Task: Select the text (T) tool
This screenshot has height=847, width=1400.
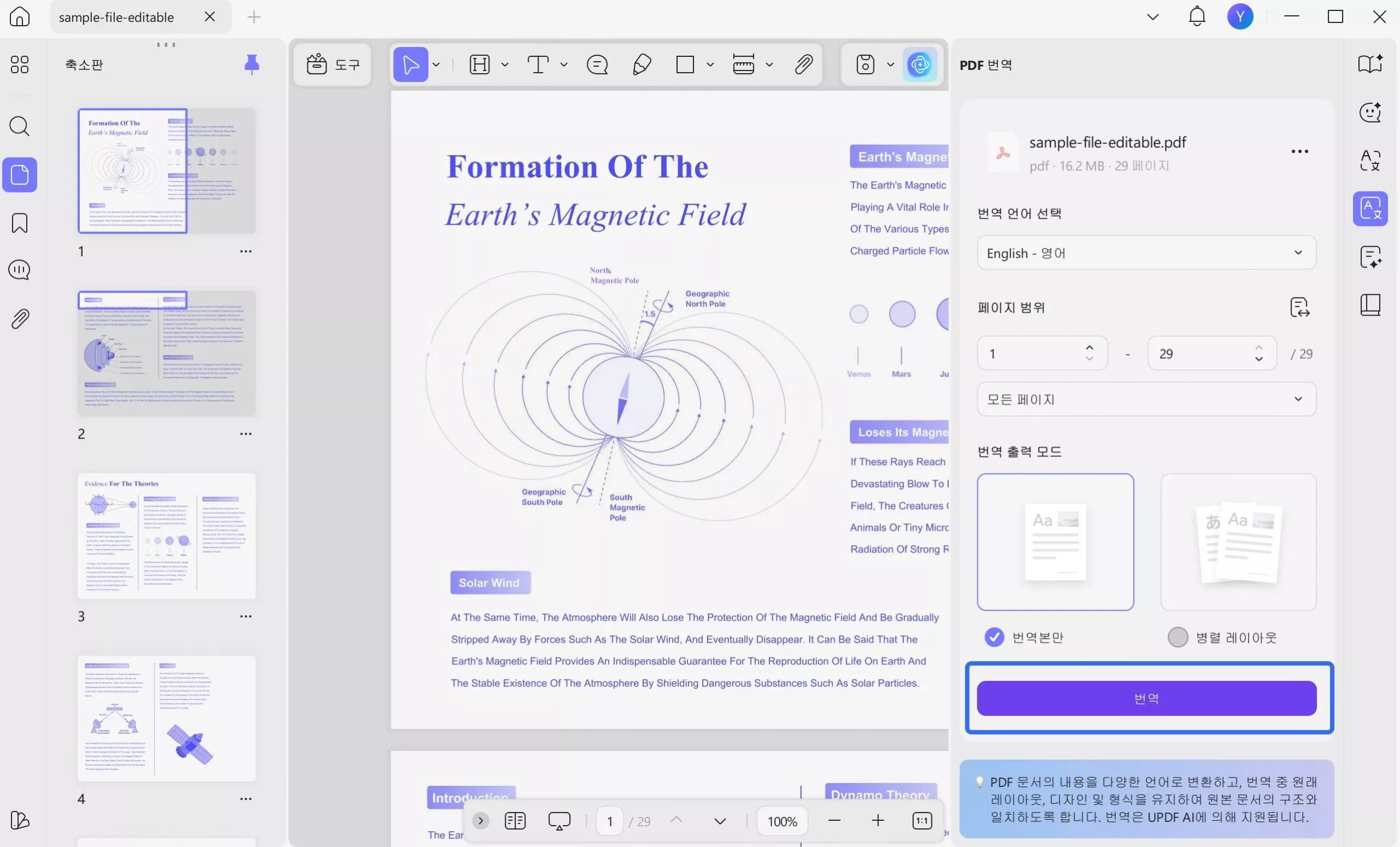Action: [538, 64]
